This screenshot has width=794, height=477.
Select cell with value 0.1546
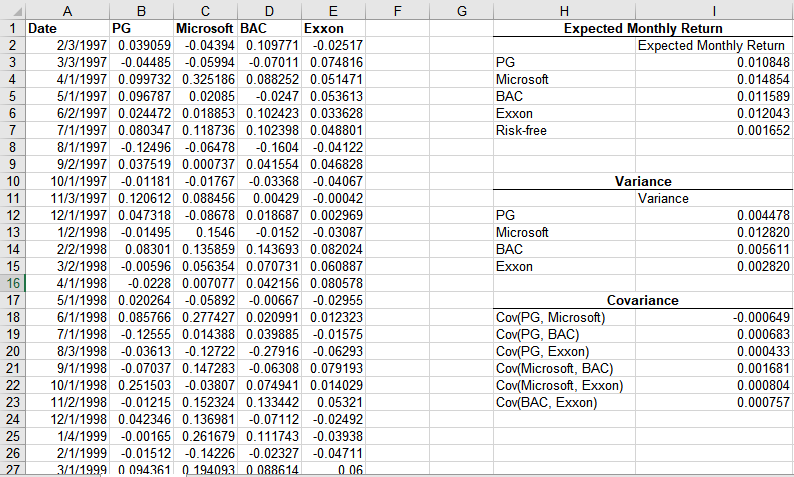(x=205, y=232)
